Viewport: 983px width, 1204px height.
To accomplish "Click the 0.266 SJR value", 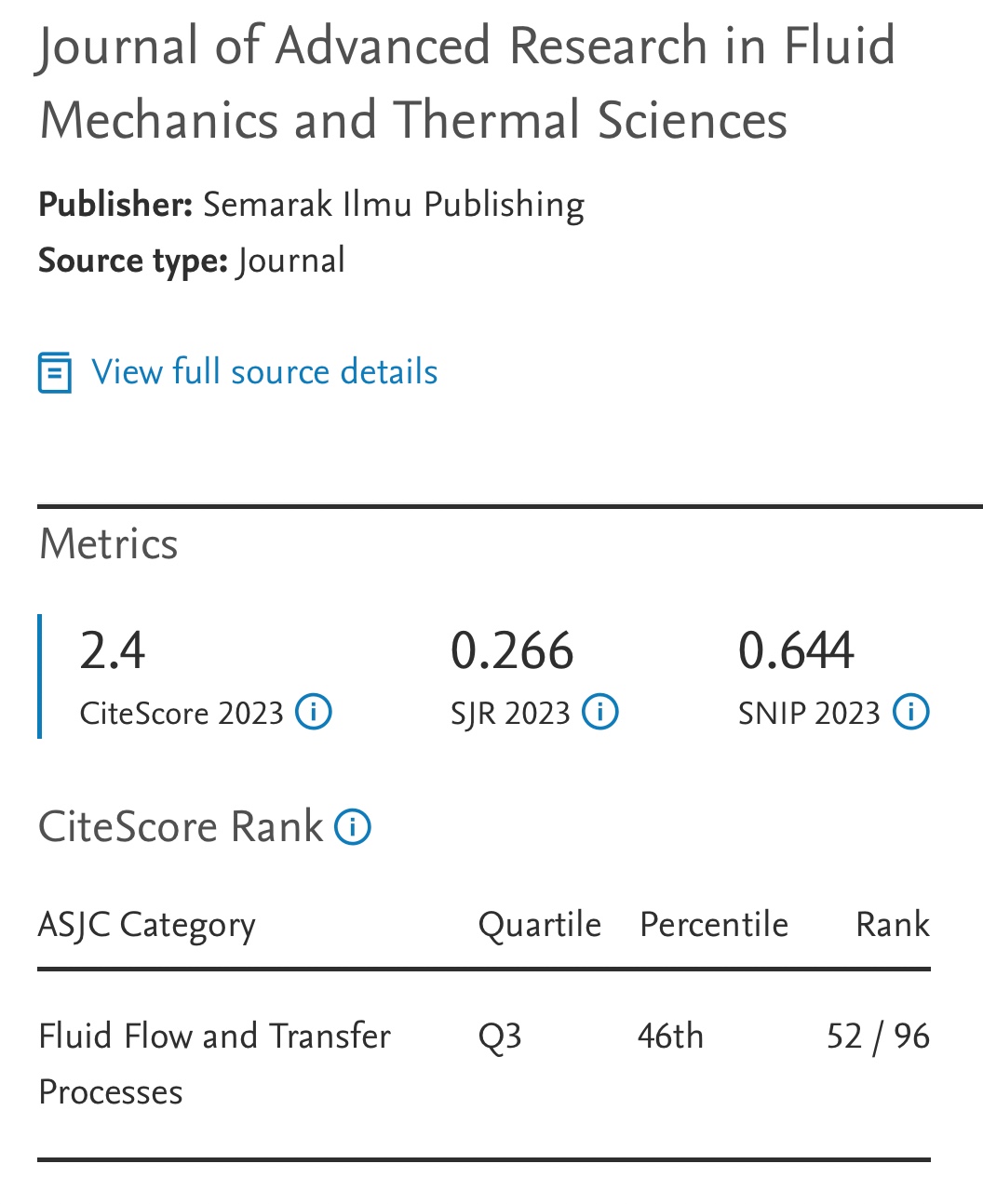I will coord(512,649).
